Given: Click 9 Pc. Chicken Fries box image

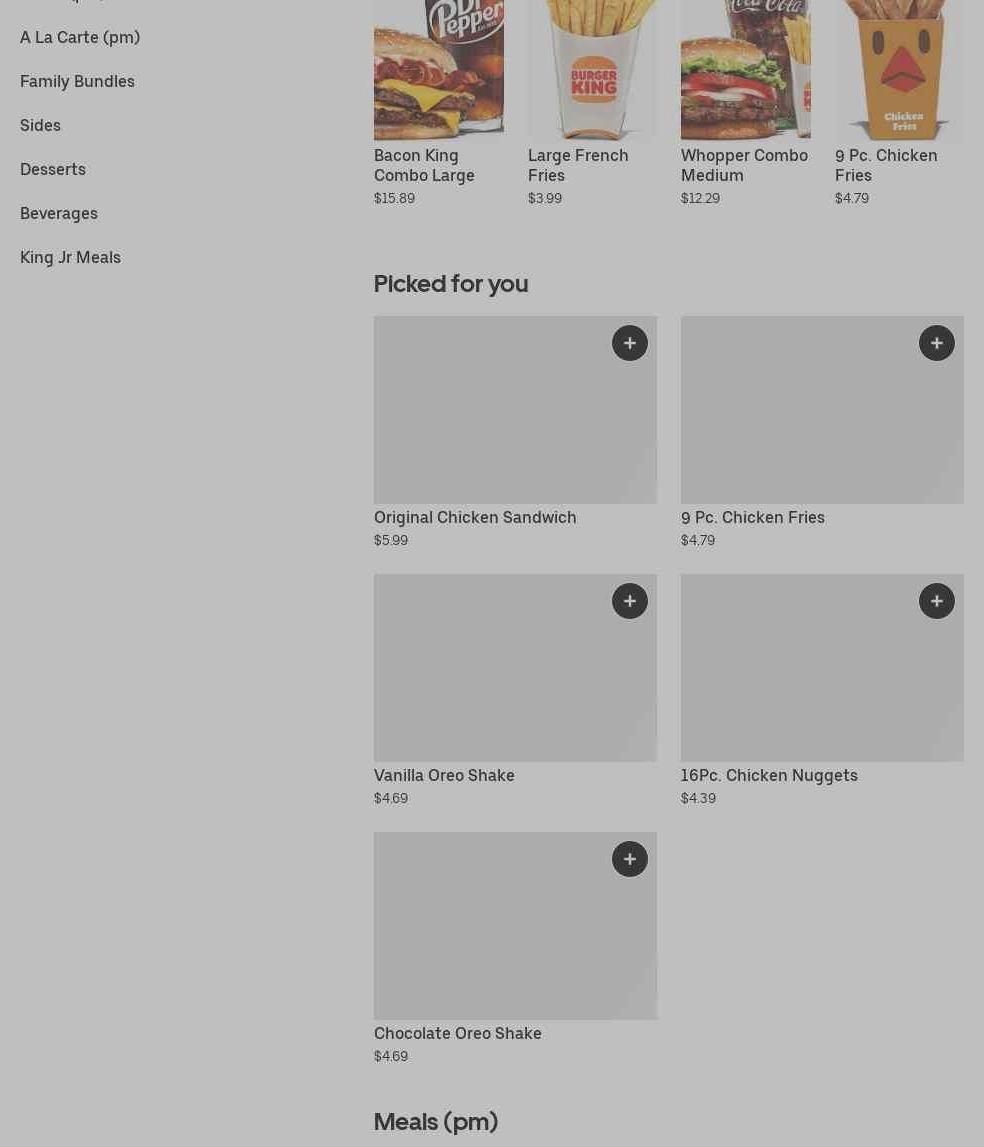Looking at the screenshot, I should [x=899, y=69].
